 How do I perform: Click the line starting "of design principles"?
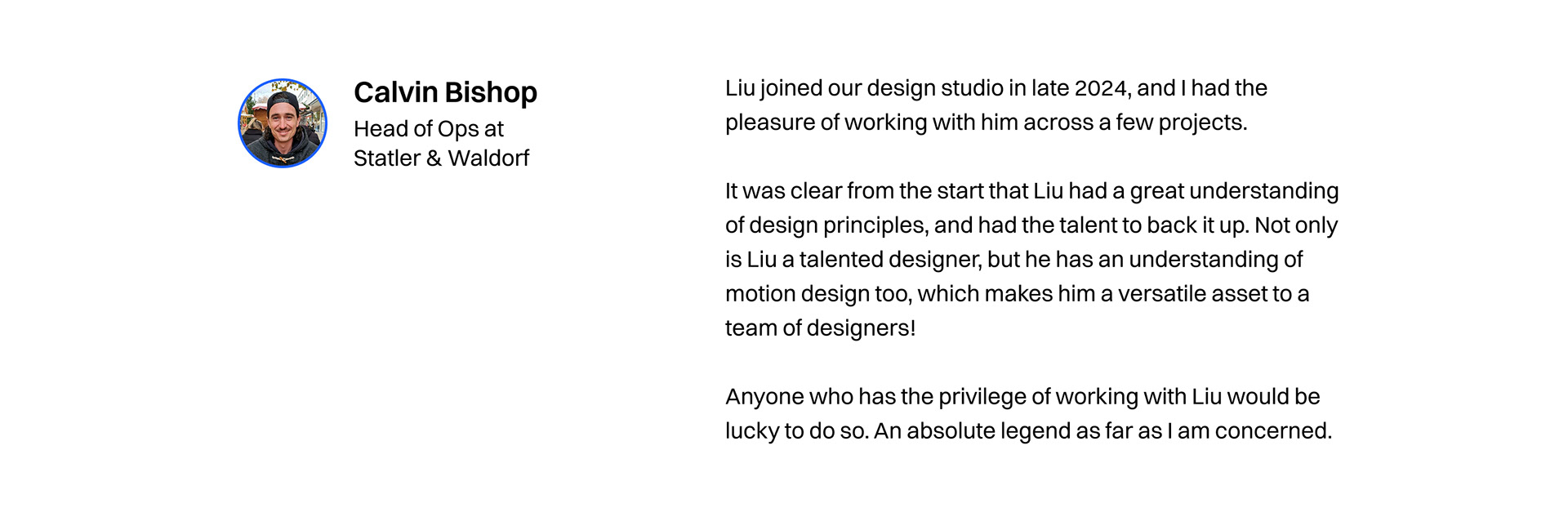1031,225
